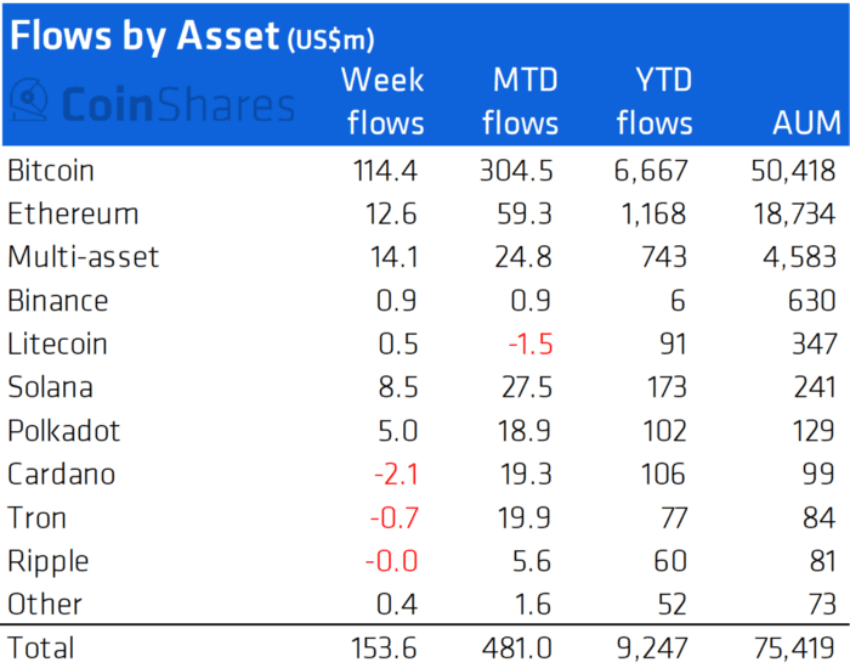
Task: Click the YTD flows column header
Action: click(x=655, y=101)
